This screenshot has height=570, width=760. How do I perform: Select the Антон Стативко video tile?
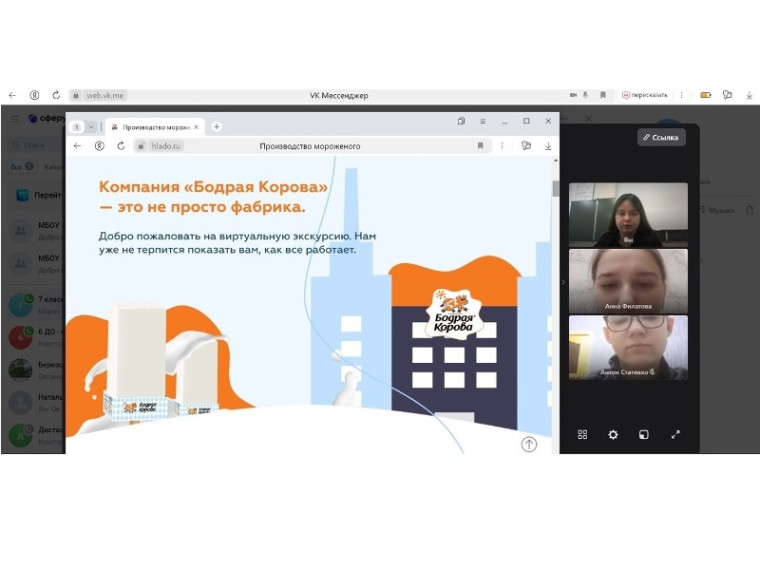(x=628, y=347)
